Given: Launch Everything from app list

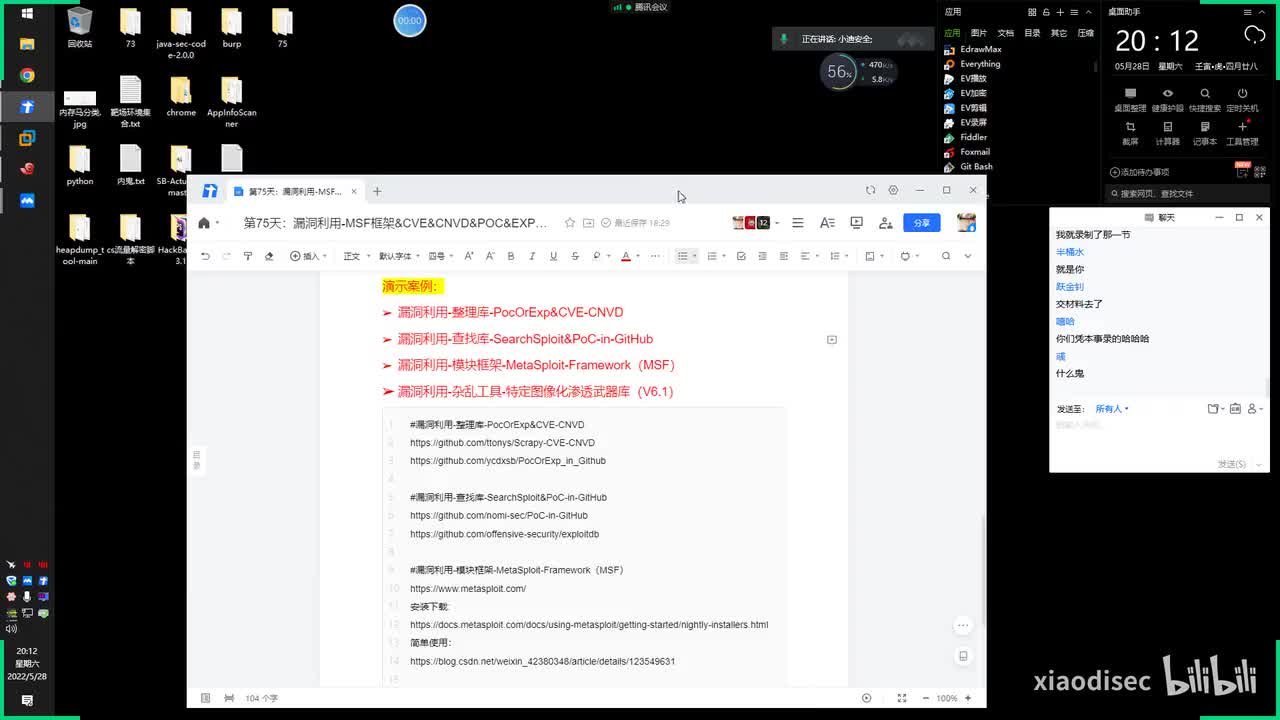Looking at the screenshot, I should [x=973, y=64].
